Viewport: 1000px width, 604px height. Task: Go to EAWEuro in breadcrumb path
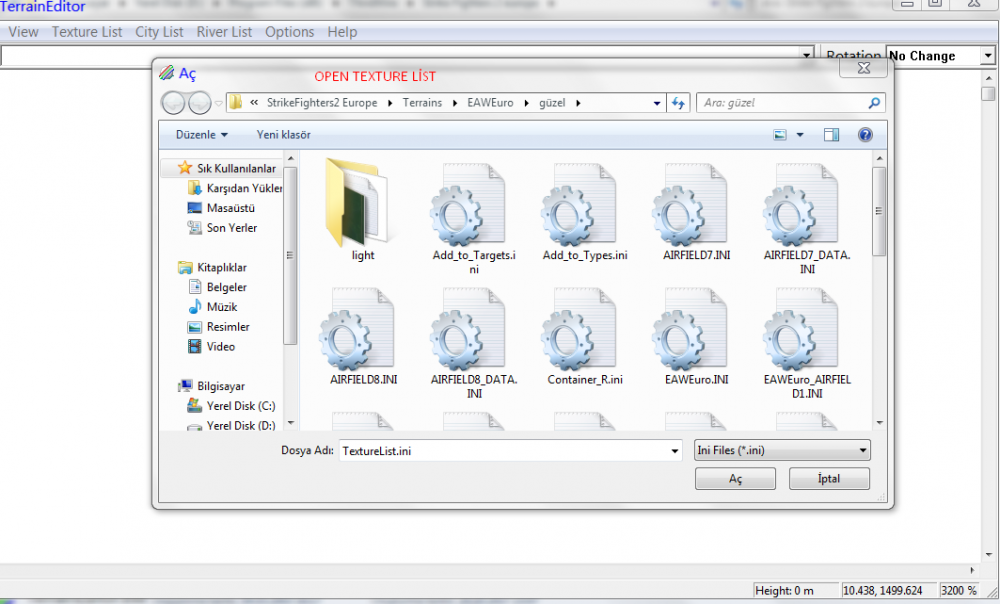click(x=490, y=103)
